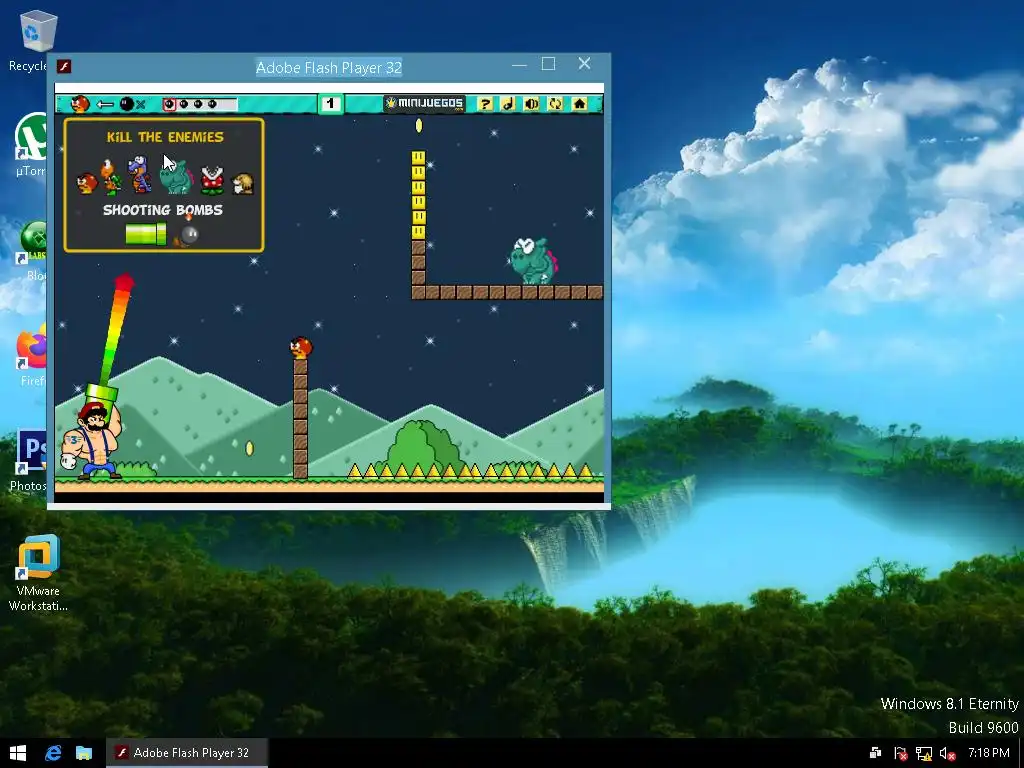
Task: Open the Minijuegos logo link
Action: point(424,104)
